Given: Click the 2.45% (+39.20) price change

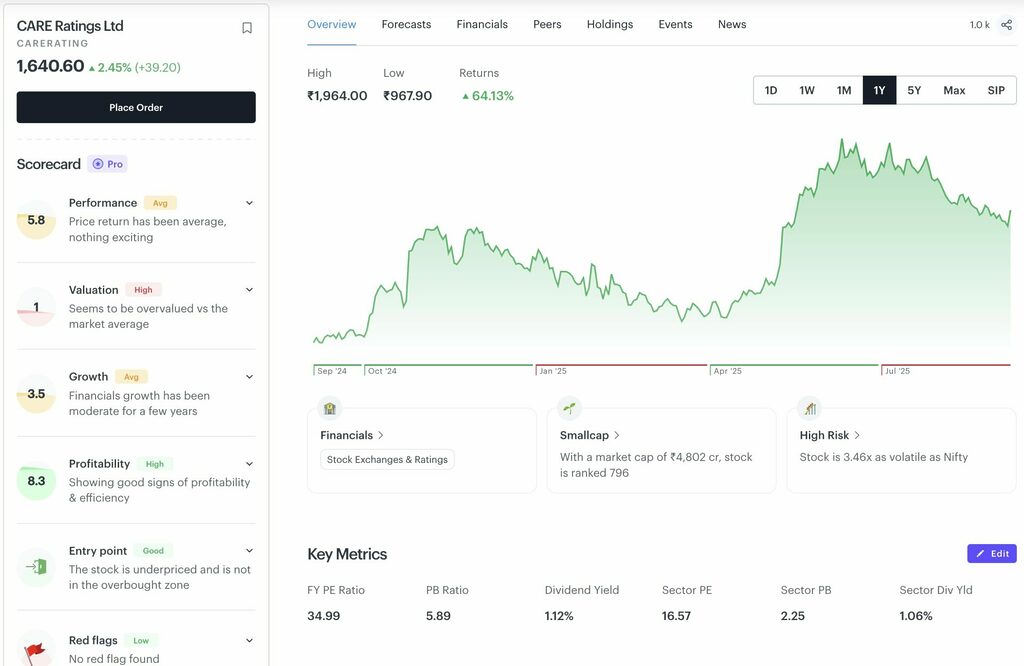Looking at the screenshot, I should (135, 67).
